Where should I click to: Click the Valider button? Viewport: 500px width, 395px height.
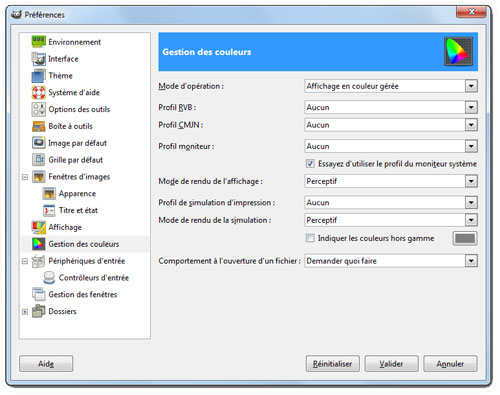coord(391,364)
